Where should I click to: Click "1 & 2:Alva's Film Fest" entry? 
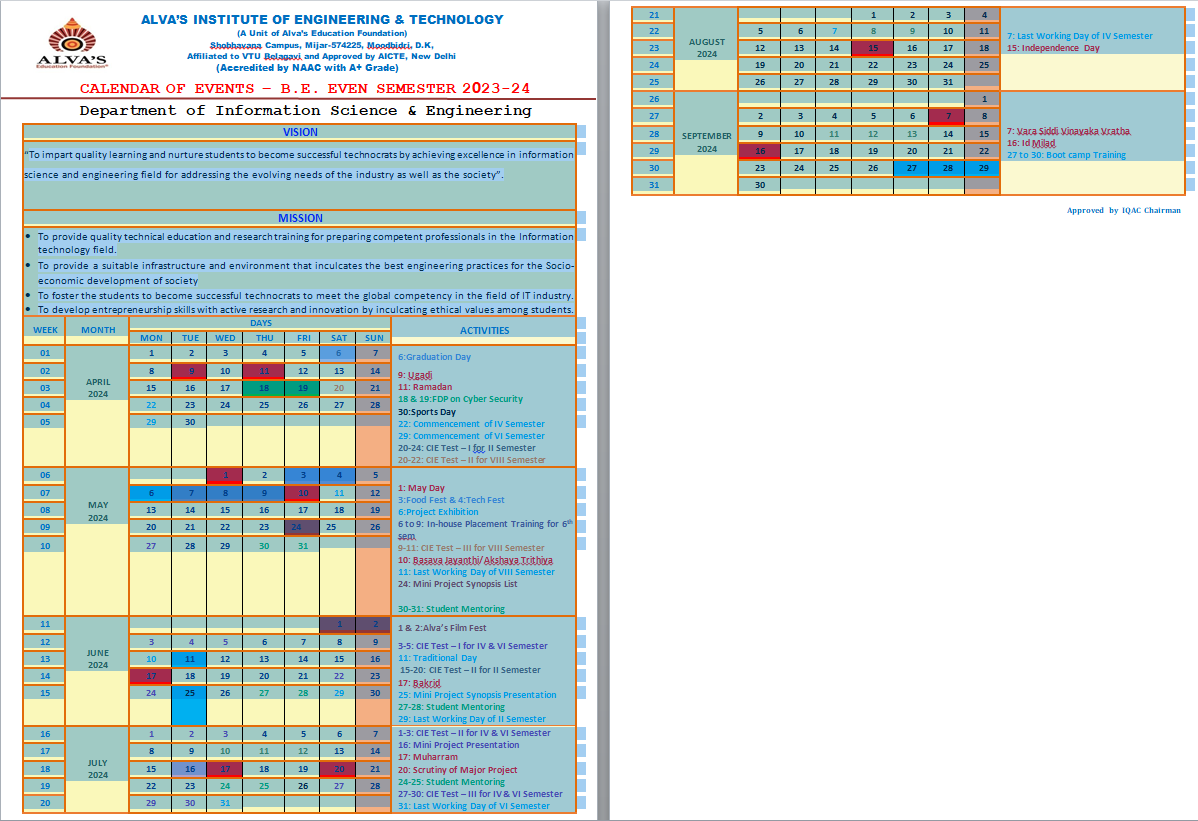click(442, 629)
